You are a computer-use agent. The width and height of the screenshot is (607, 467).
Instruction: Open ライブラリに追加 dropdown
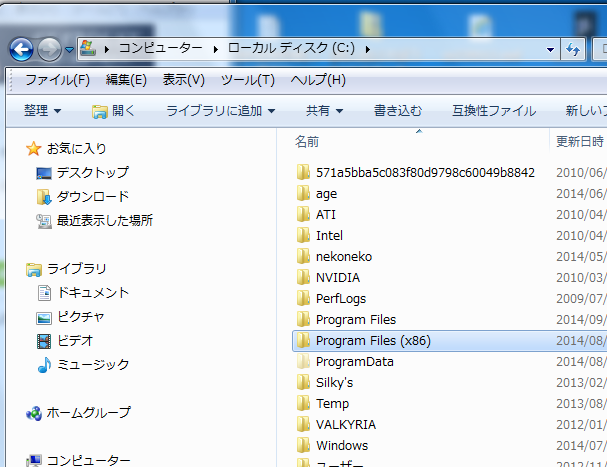pos(221,111)
